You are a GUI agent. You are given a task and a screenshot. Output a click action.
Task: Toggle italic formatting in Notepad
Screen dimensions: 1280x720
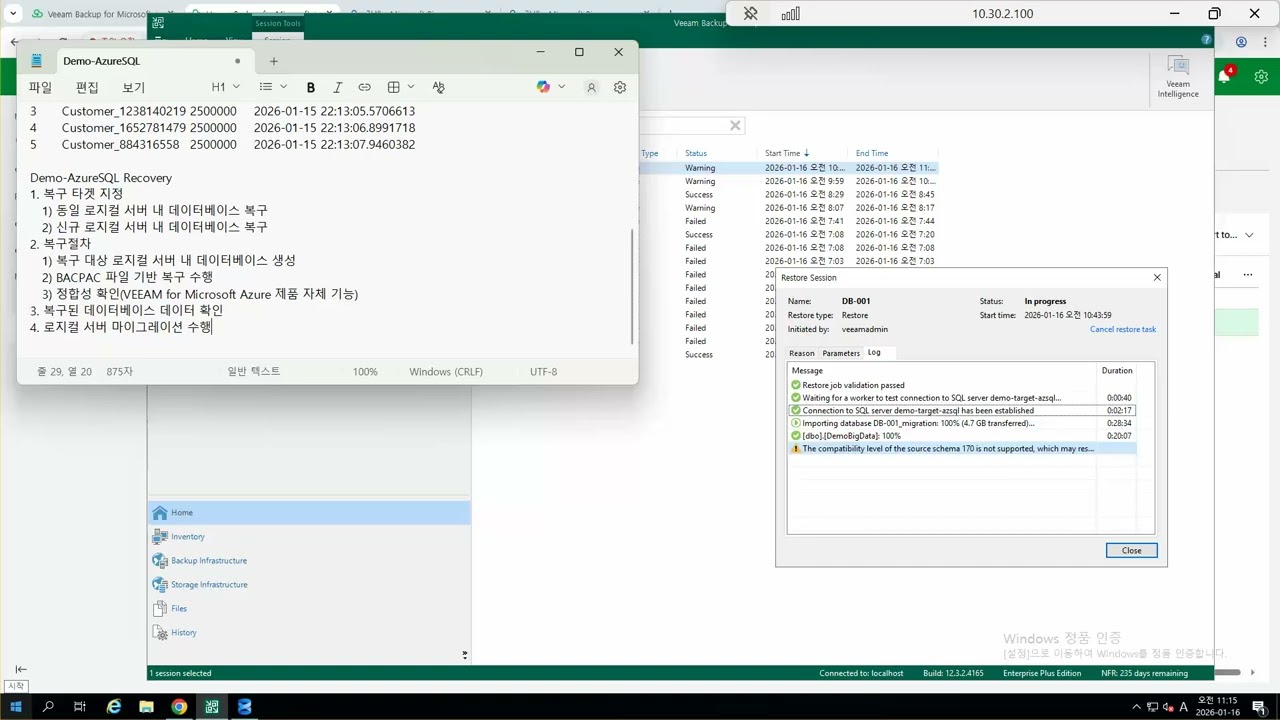[337, 87]
